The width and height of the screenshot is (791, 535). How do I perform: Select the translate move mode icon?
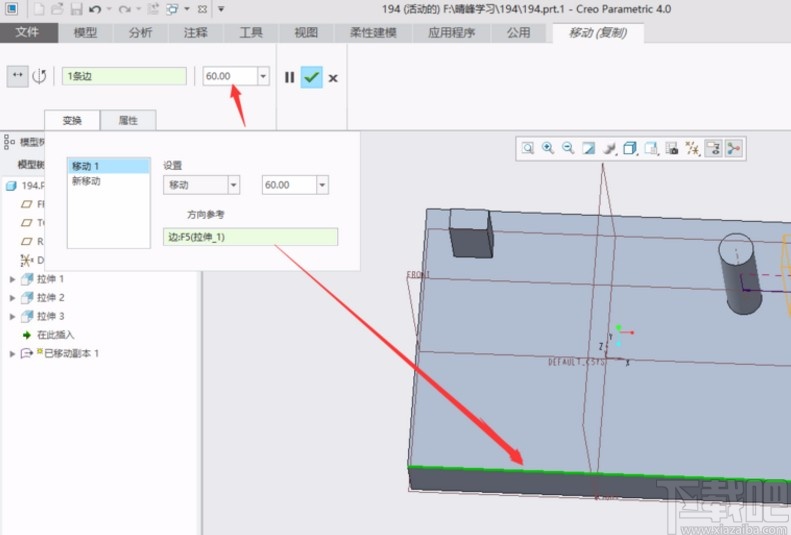(18, 76)
